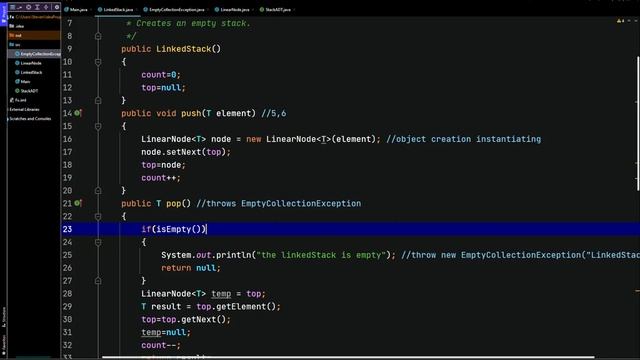640x360 pixels.
Task: Select LinkedStack class in project tree
Action: pos(29,72)
